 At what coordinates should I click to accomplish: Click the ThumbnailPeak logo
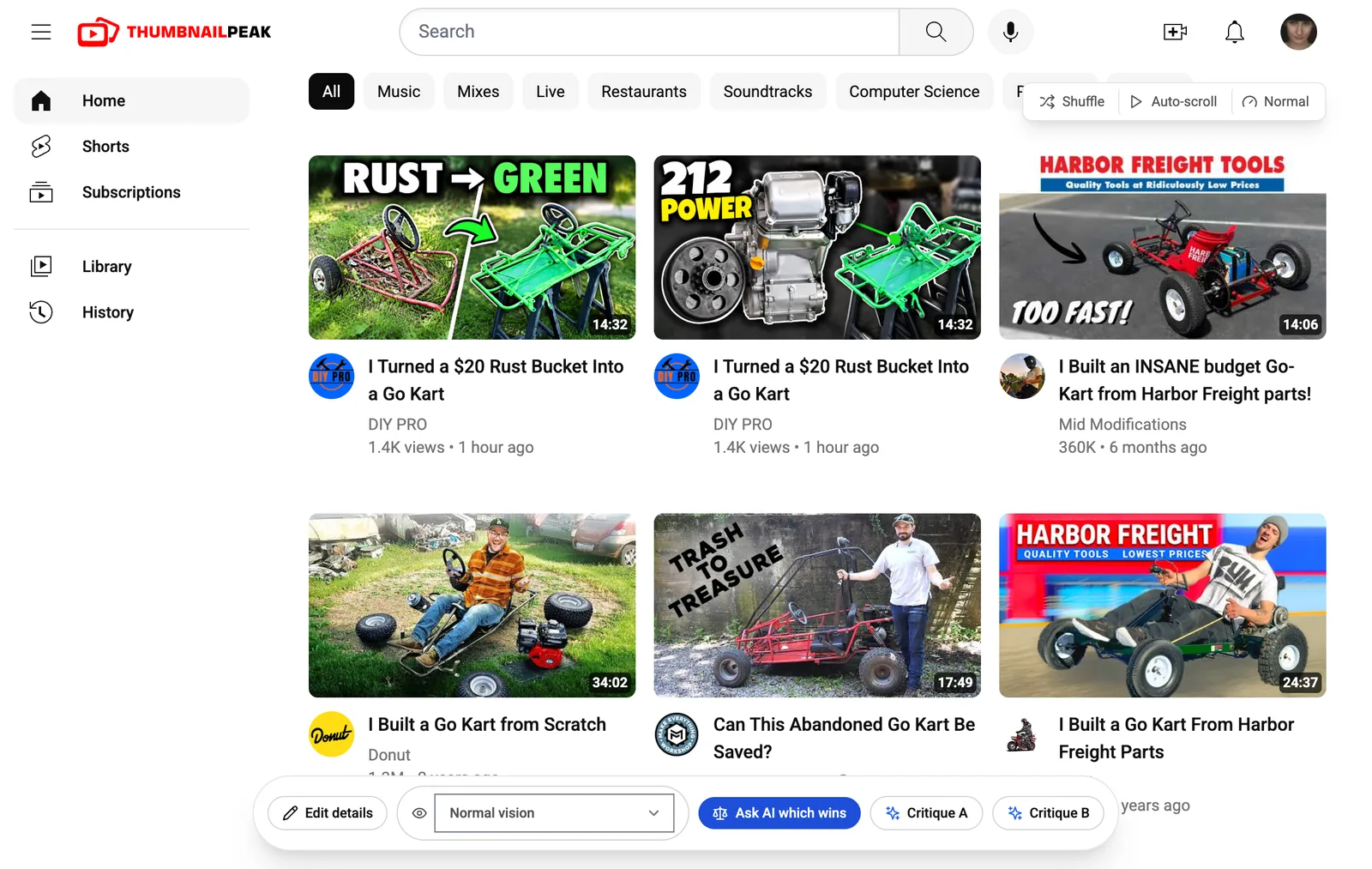click(x=174, y=32)
